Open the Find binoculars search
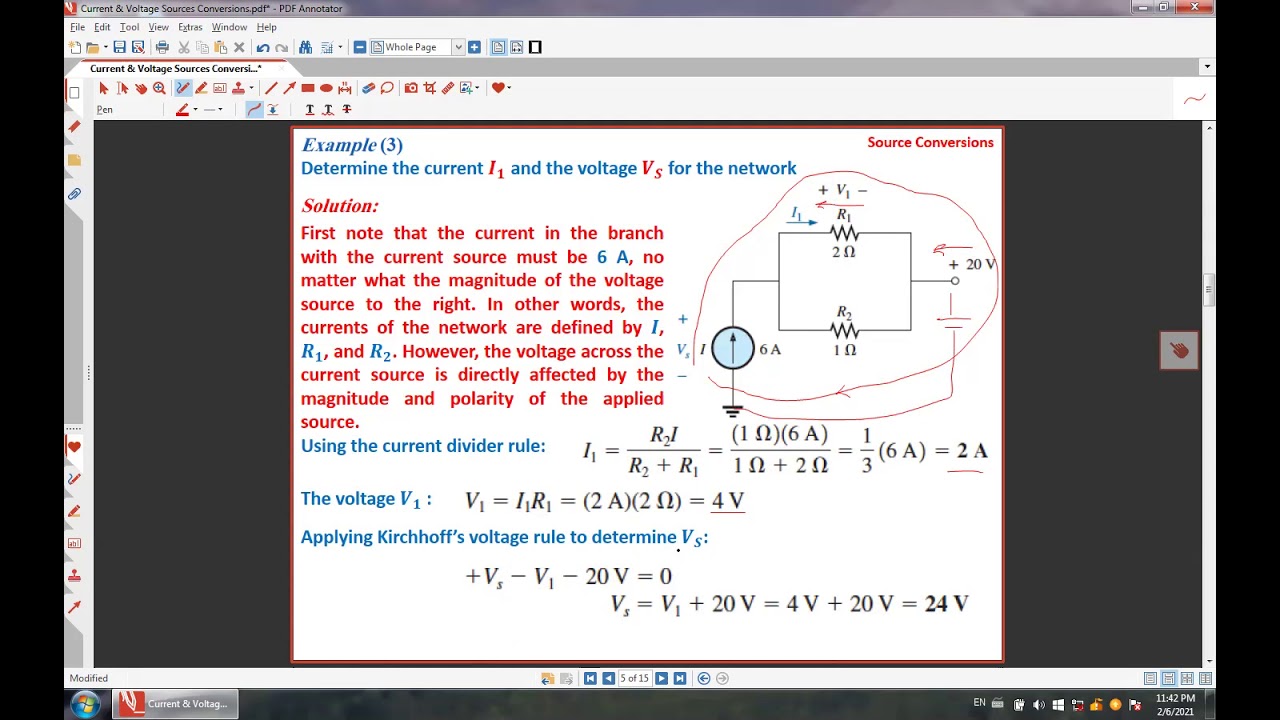The width and height of the screenshot is (1280, 720). pyautogui.click(x=306, y=47)
